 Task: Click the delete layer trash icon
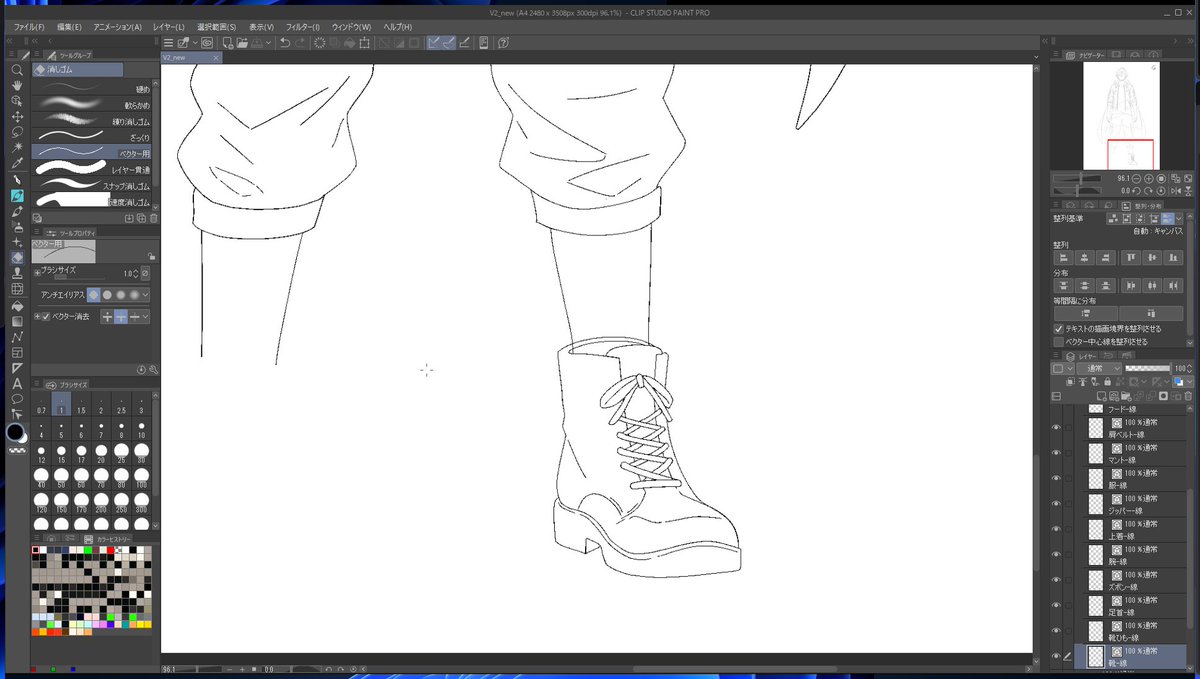tap(1189, 396)
